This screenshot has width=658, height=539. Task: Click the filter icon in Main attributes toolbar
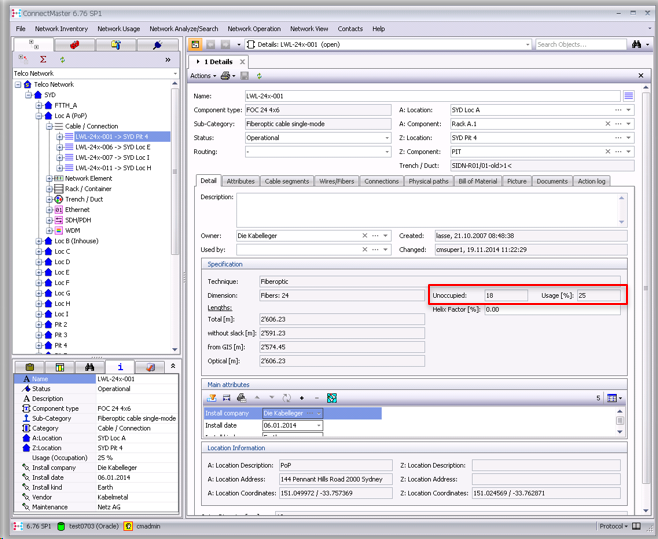point(212,398)
